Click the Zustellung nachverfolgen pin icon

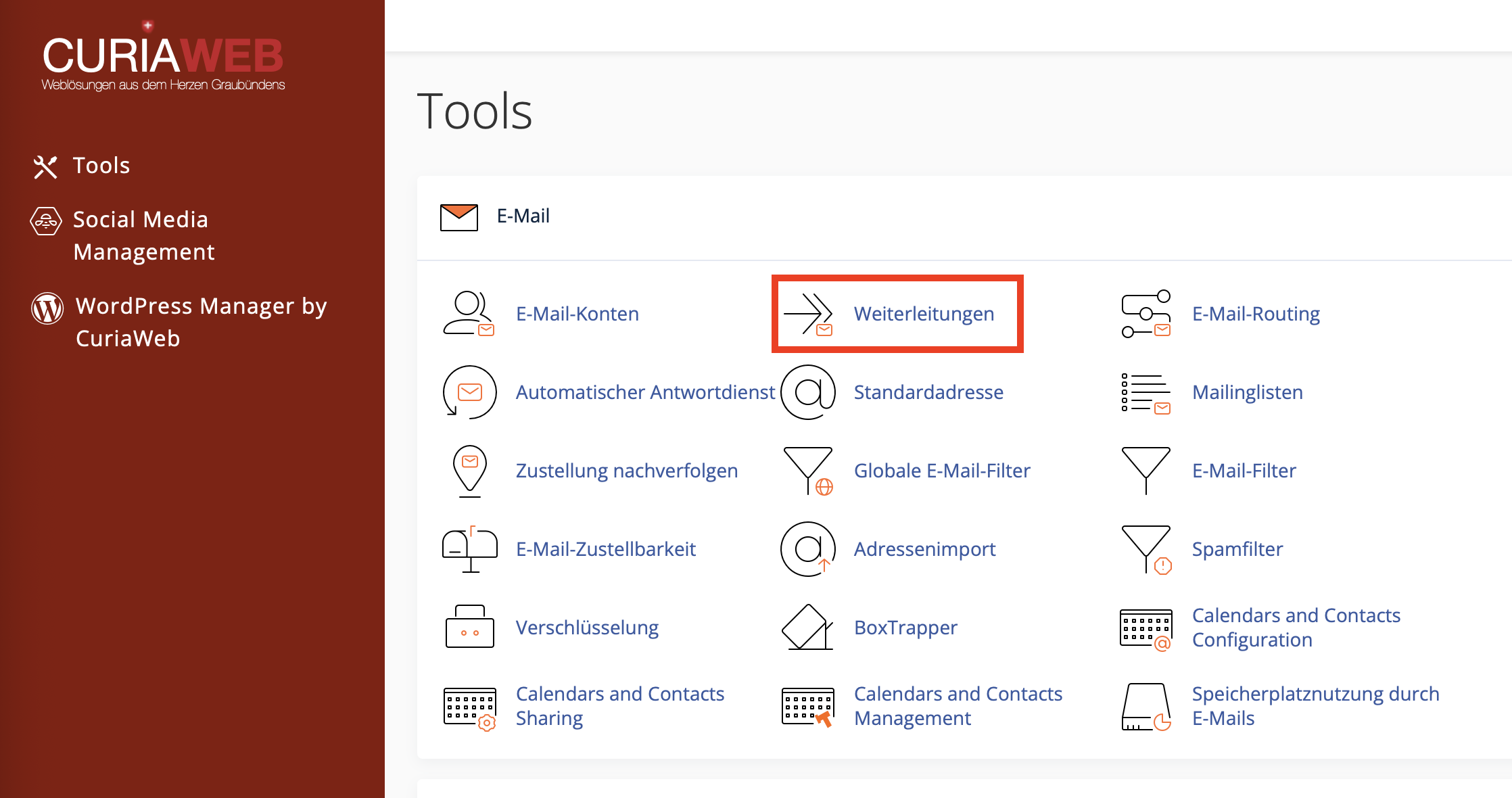(x=469, y=471)
